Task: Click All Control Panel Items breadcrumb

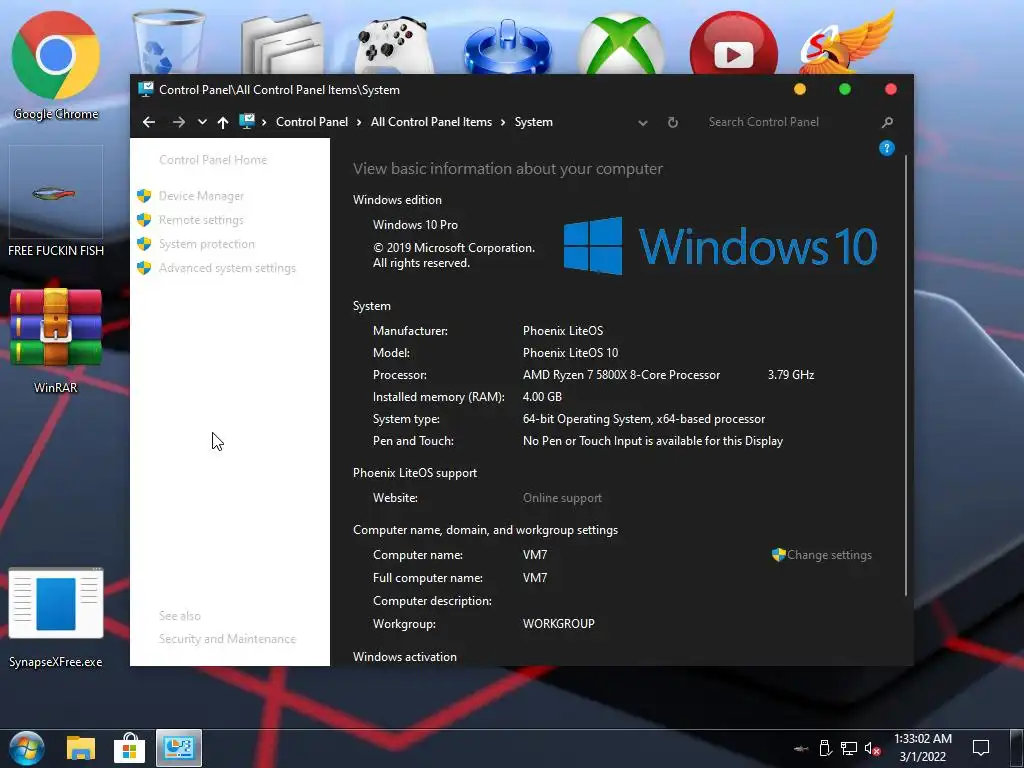Action: [431, 122]
